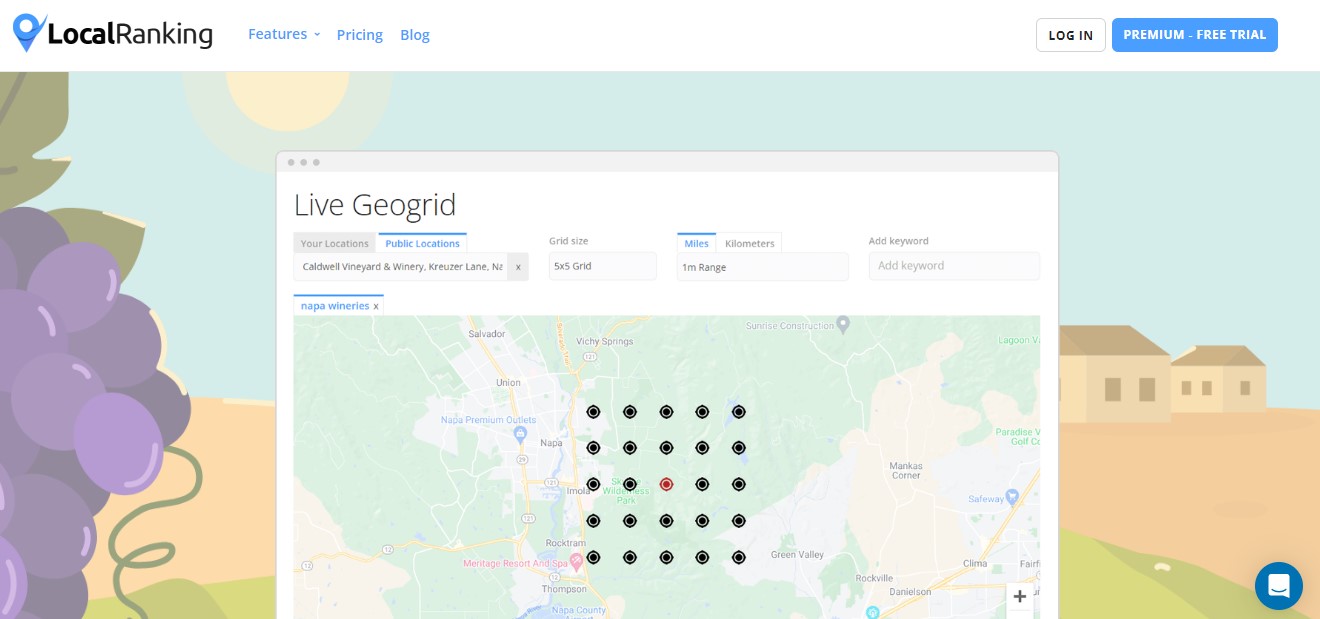Select Miles as distance unit
The height and width of the screenshot is (619, 1320).
coord(696,243)
